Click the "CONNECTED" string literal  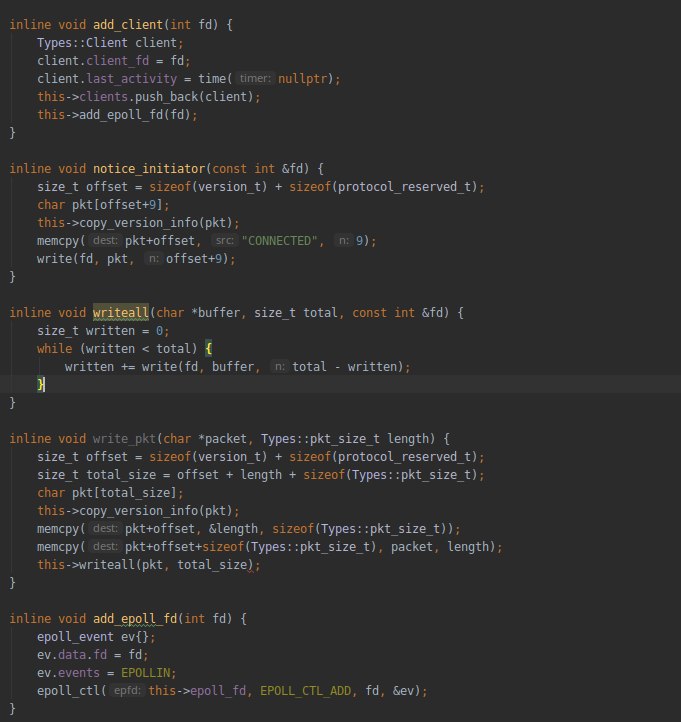coord(279,241)
